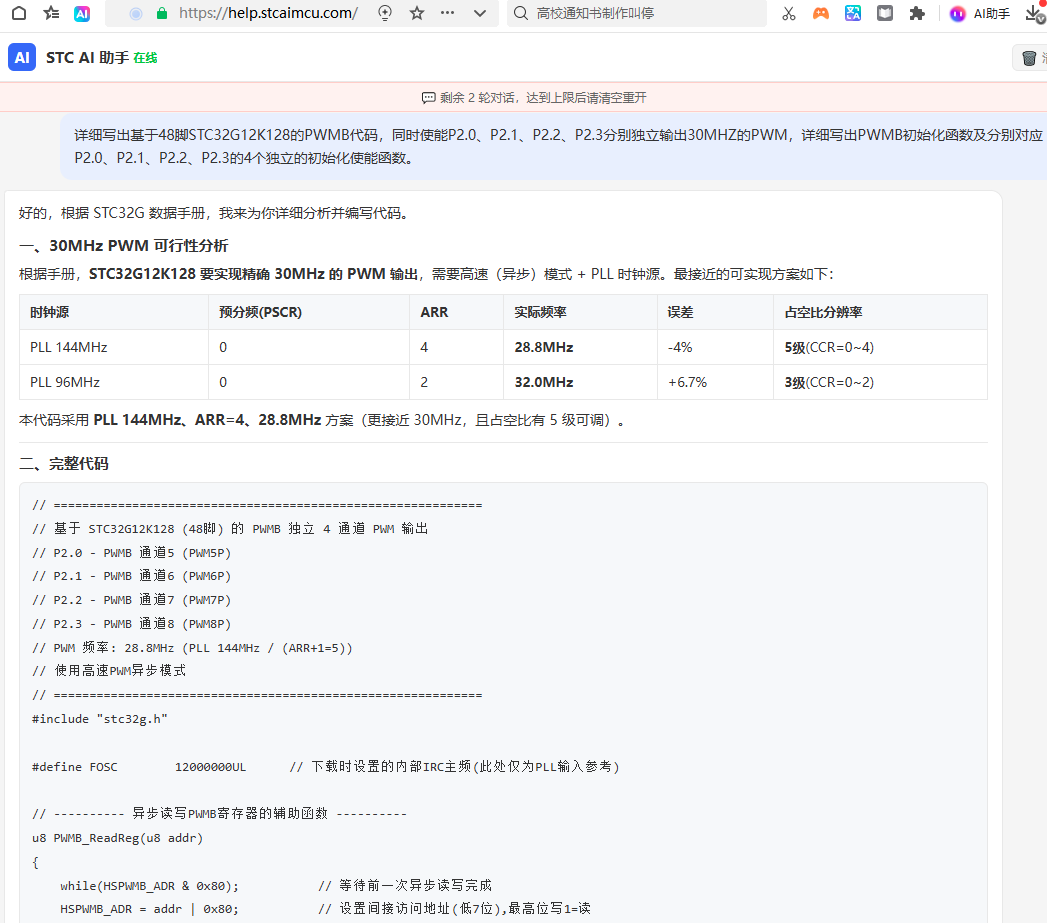Open the three-dot more options in address bar

[447, 13]
